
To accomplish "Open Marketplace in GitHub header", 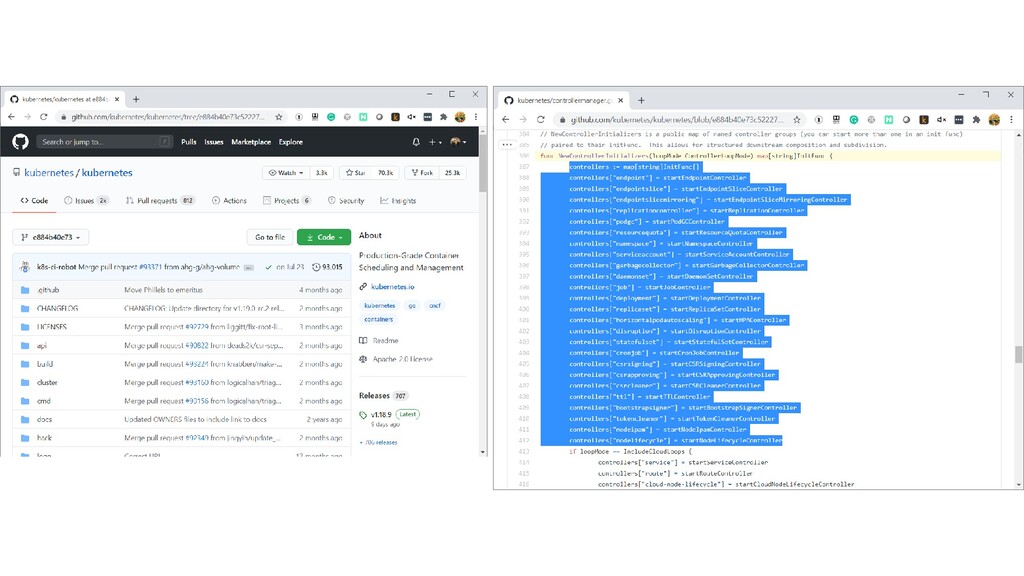I will pos(251,142).
